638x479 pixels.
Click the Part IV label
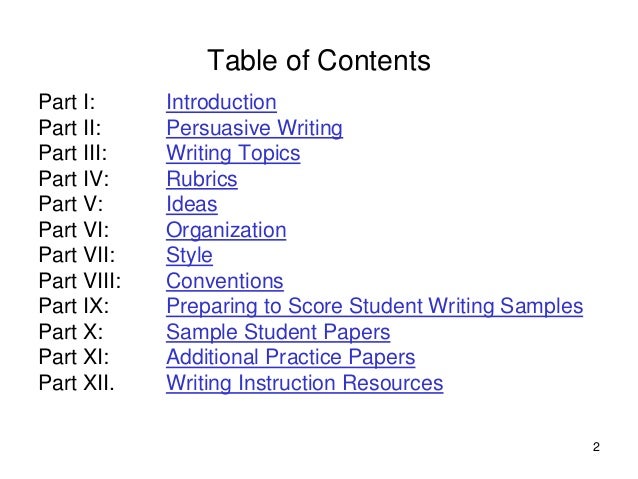(74, 179)
